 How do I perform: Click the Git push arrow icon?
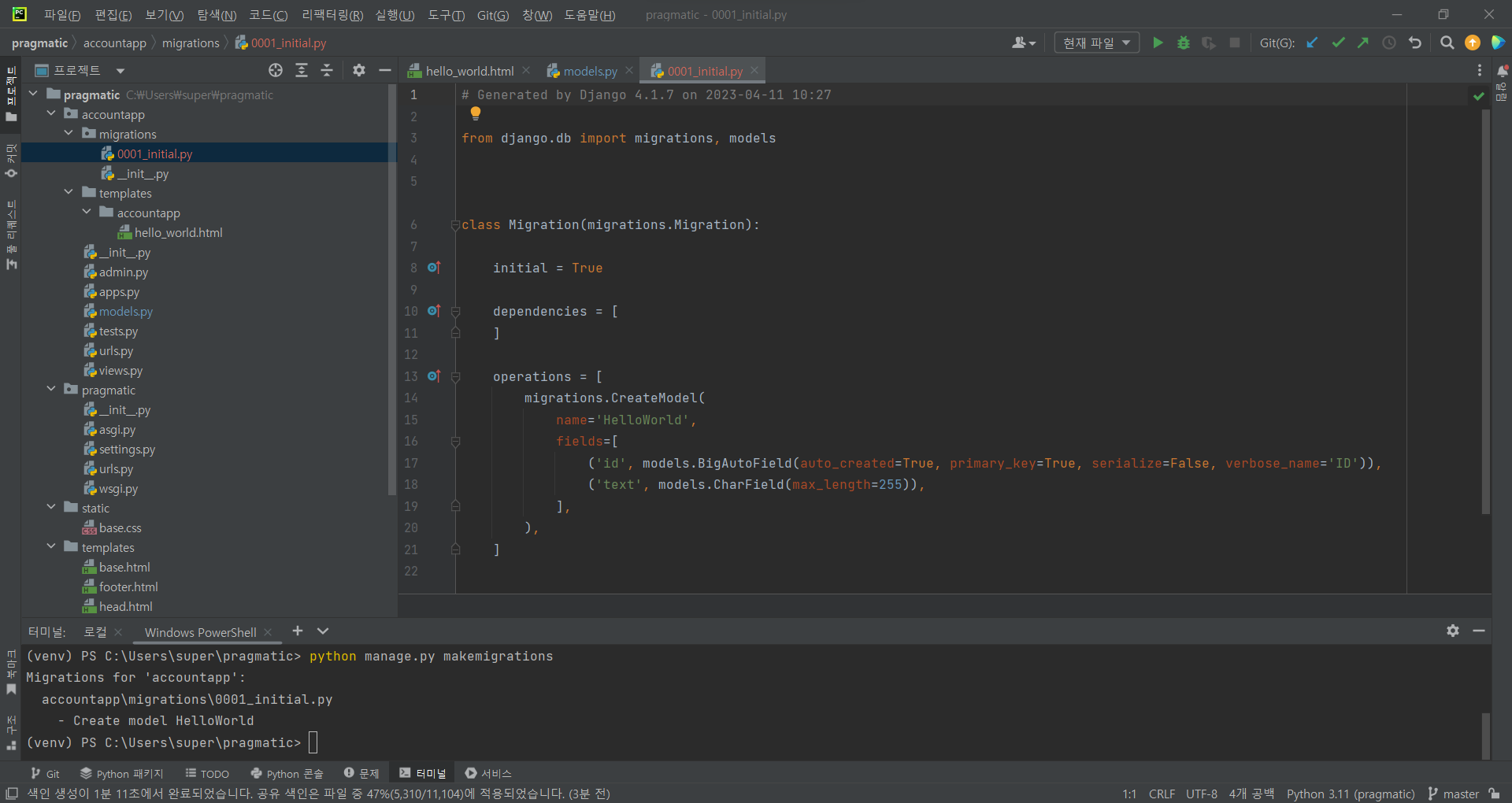pos(1363,43)
